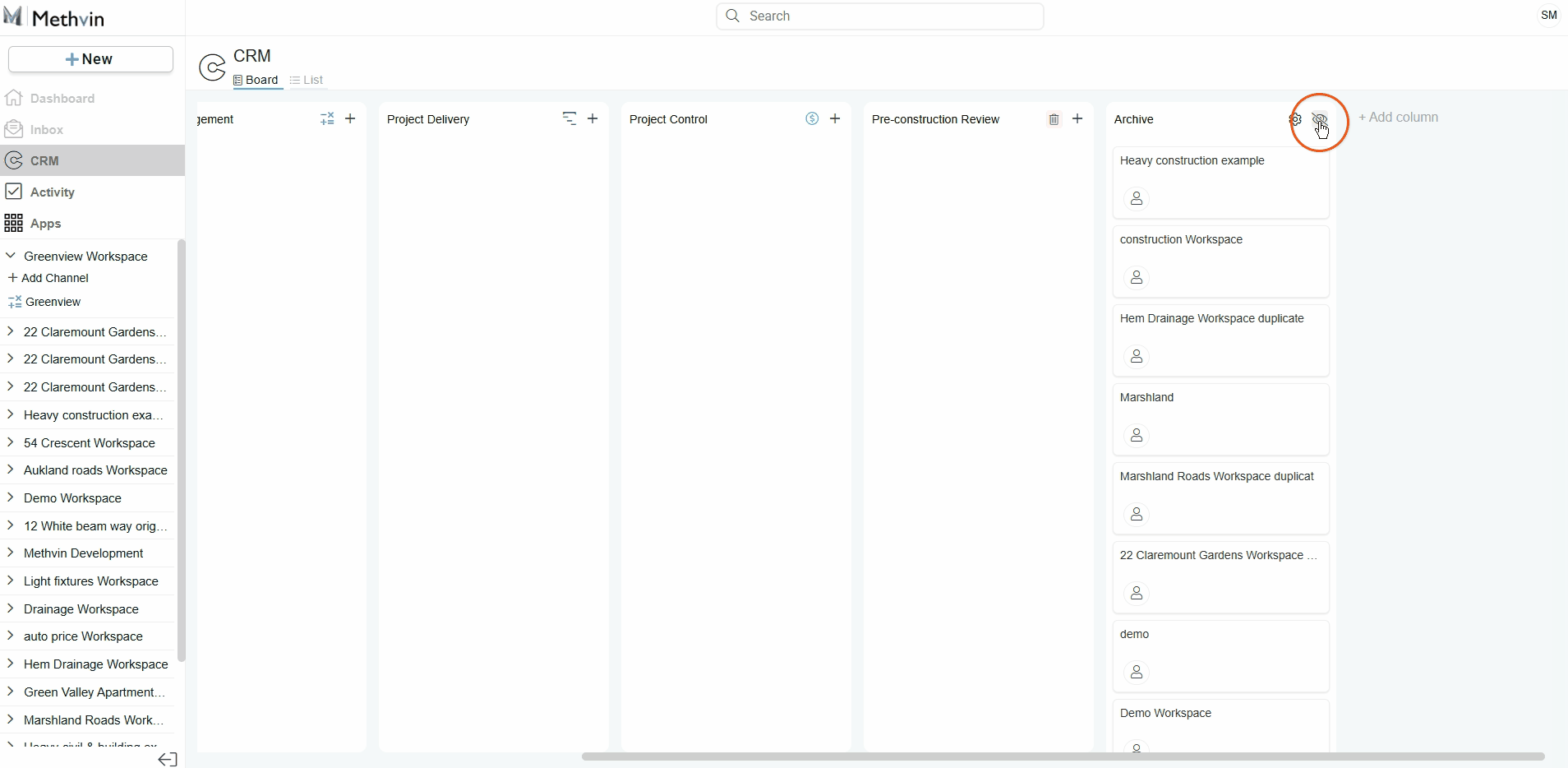Open Inbox from the sidebar
Image resolution: width=1568 pixels, height=768 pixels.
click(x=47, y=130)
